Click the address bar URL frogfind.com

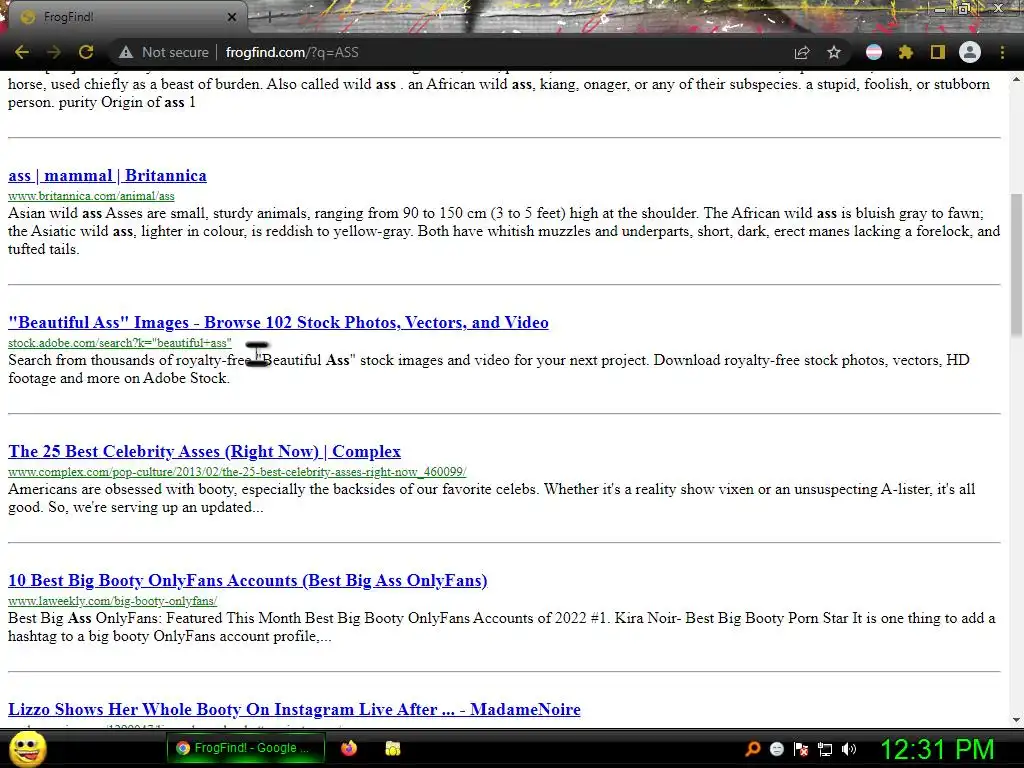point(292,52)
